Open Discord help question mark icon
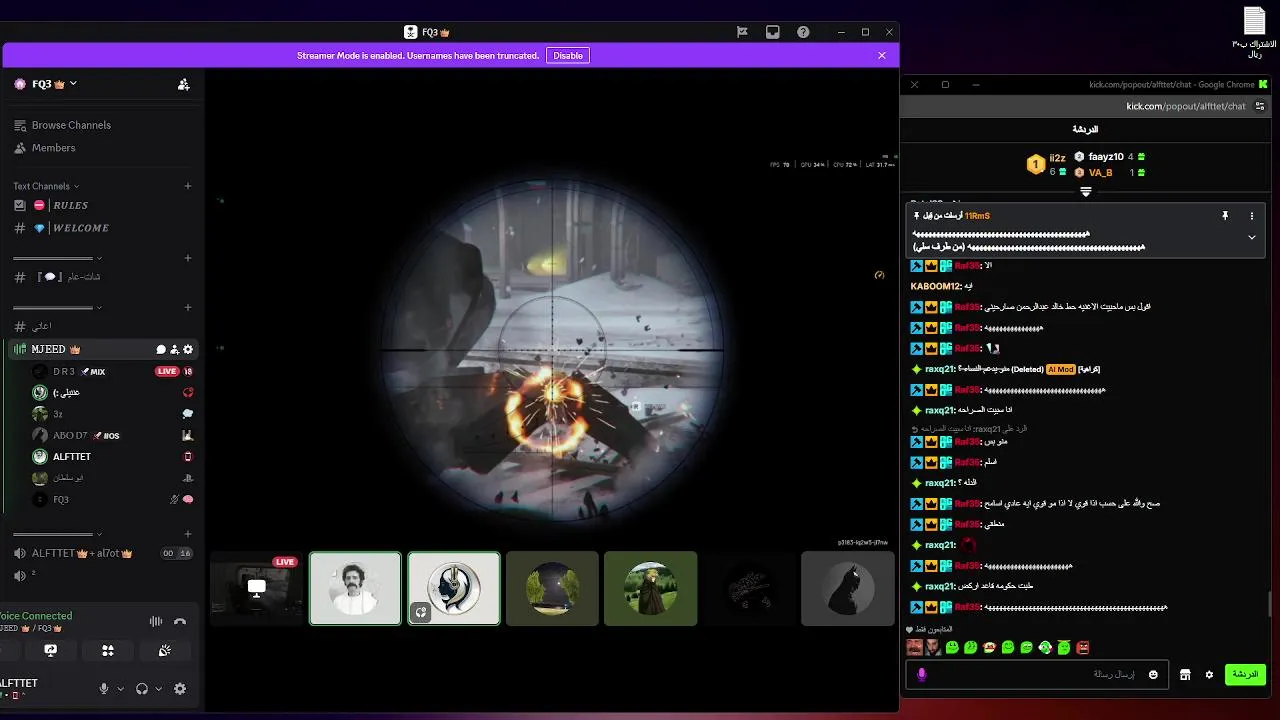The height and width of the screenshot is (720, 1280). click(803, 32)
